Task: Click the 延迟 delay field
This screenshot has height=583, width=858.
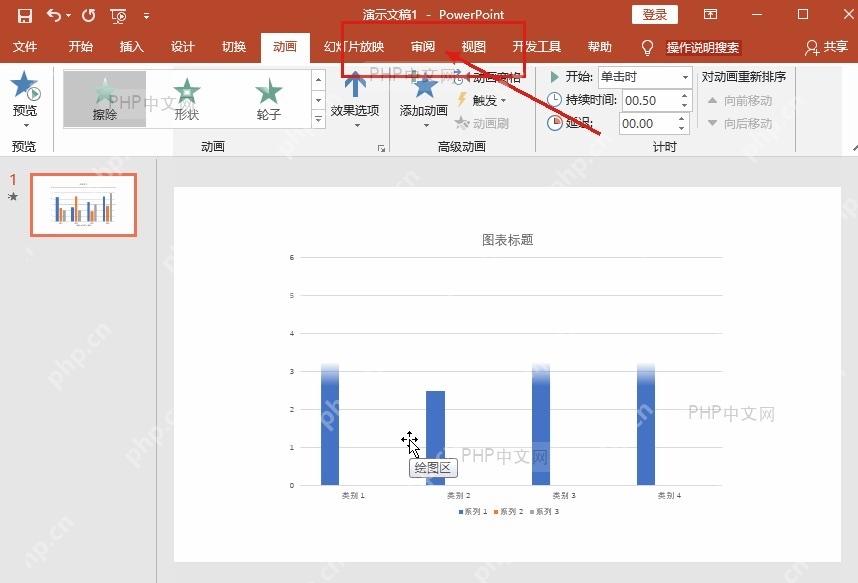Action: pyautogui.click(x=647, y=124)
